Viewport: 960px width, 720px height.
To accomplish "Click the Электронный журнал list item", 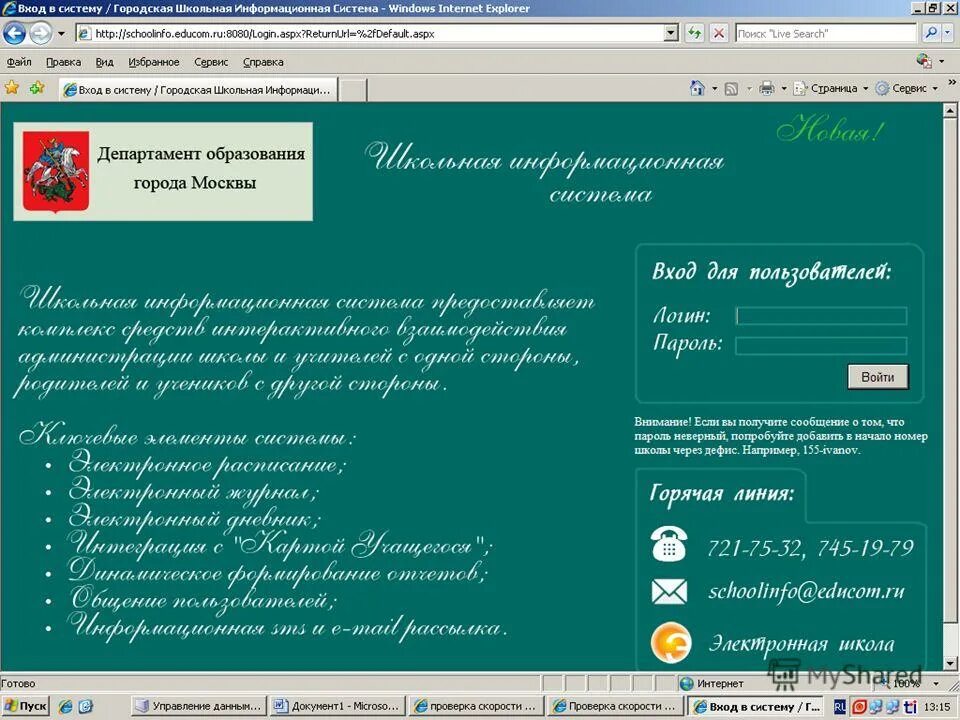I will tap(193, 492).
